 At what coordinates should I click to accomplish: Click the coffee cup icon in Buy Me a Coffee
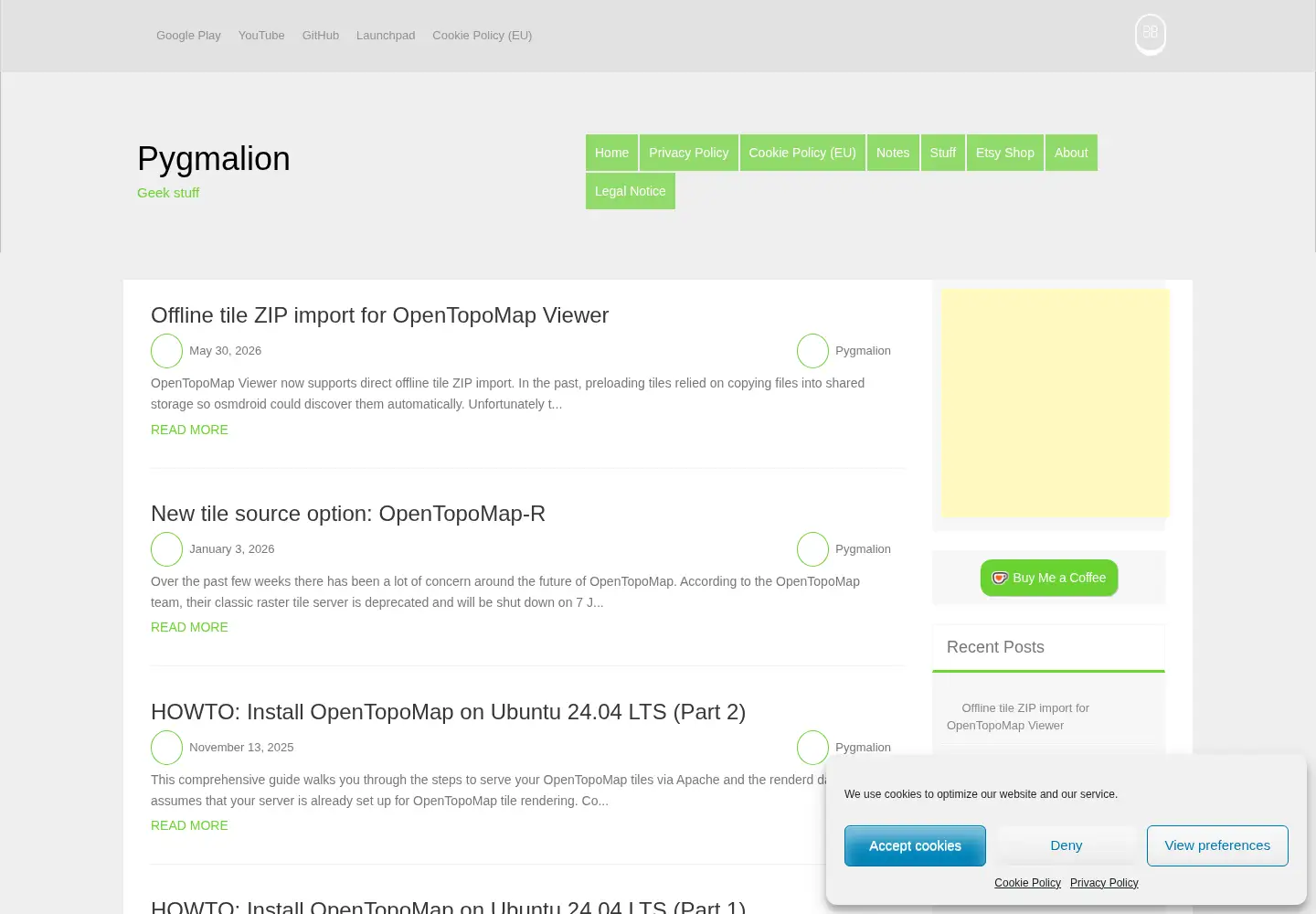click(1000, 578)
